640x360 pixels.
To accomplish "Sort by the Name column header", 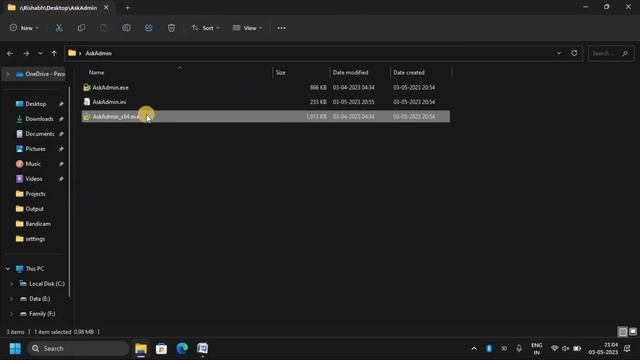I will pos(96,72).
